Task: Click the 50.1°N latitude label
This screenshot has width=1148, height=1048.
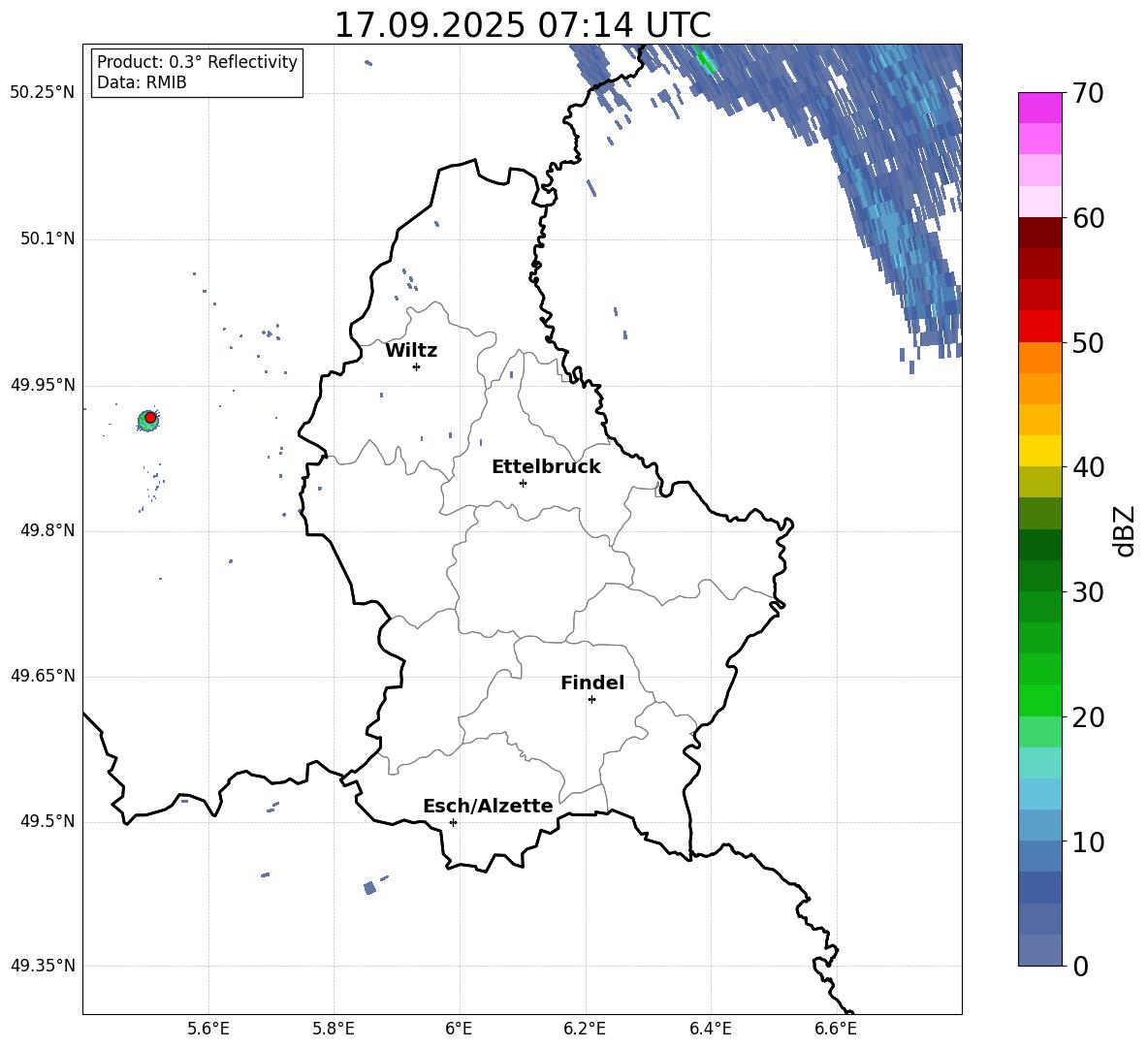Action: tap(48, 238)
